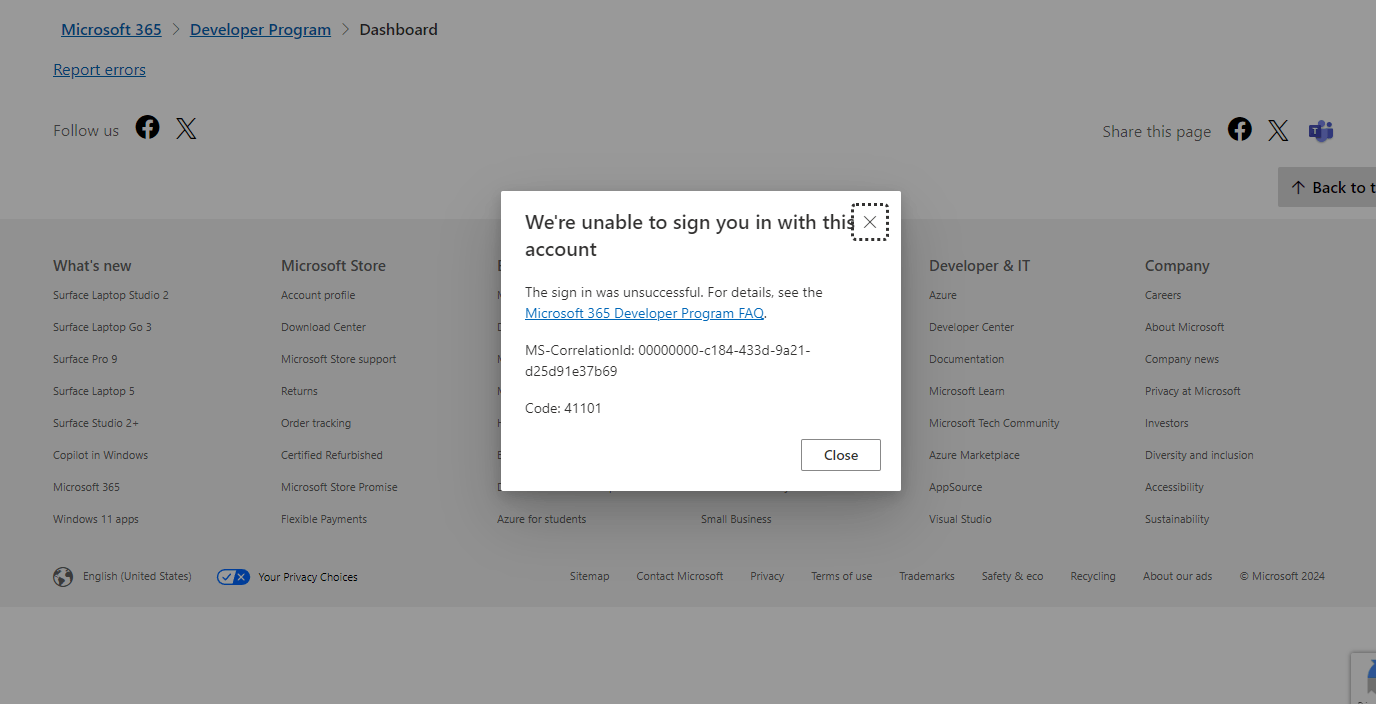The image size is (1376, 704).
Task: Open Surface Laptop Go 3 link
Action: point(102,327)
